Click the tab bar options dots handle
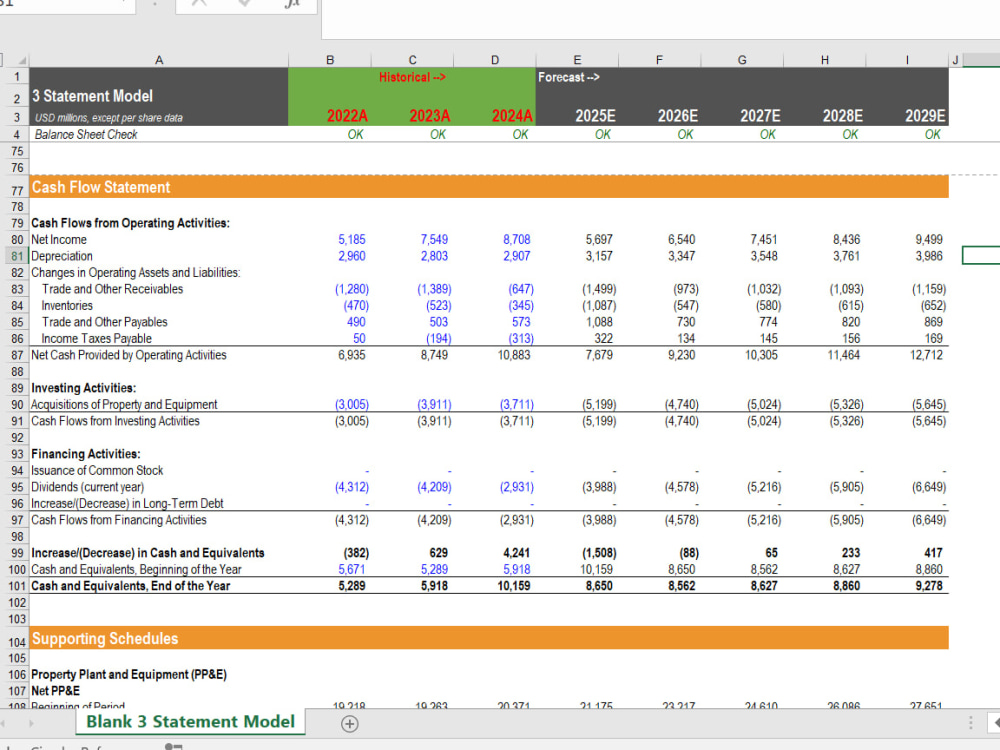This screenshot has height=750, width=1000. [971, 723]
